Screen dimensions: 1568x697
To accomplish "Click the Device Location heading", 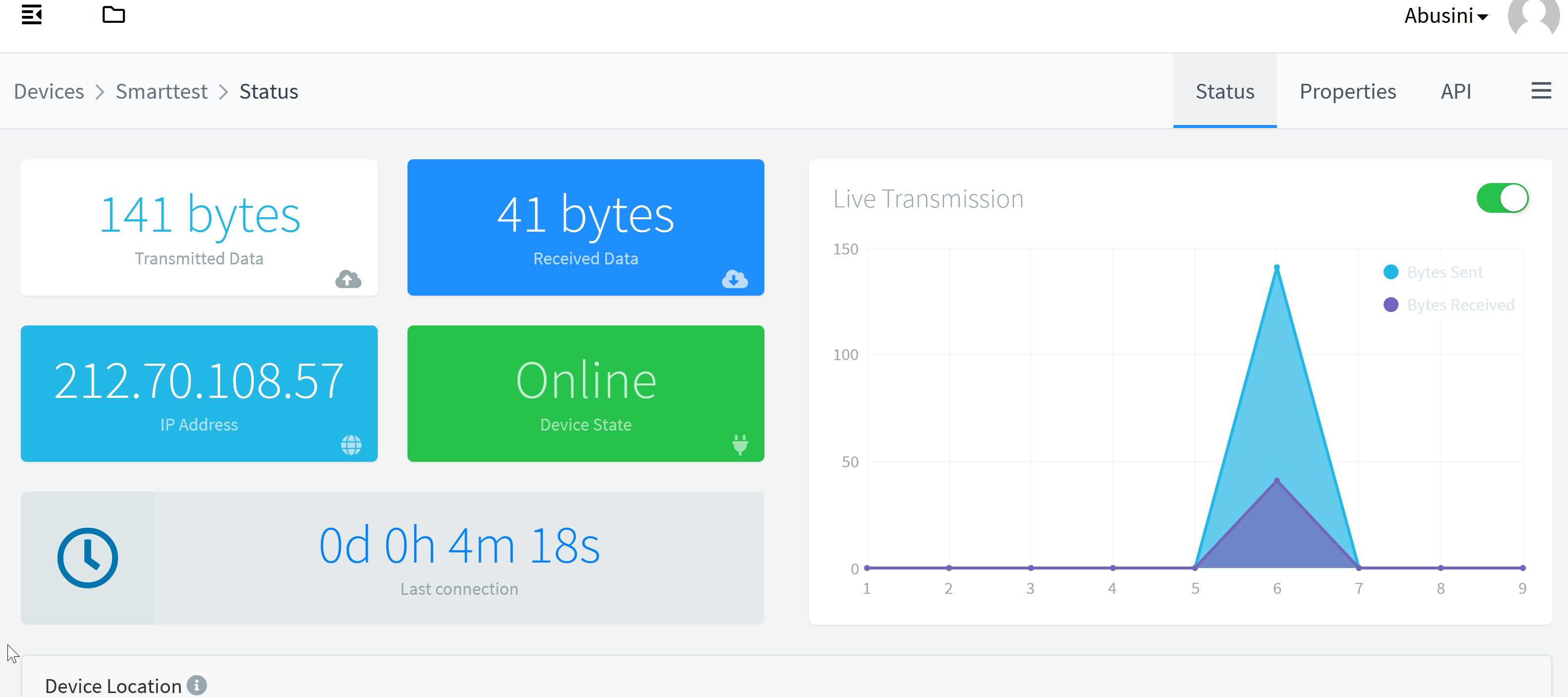I will 113,686.
